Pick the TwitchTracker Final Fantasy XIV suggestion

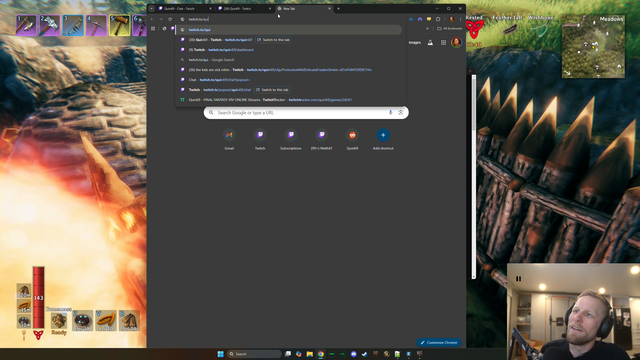click(x=289, y=100)
